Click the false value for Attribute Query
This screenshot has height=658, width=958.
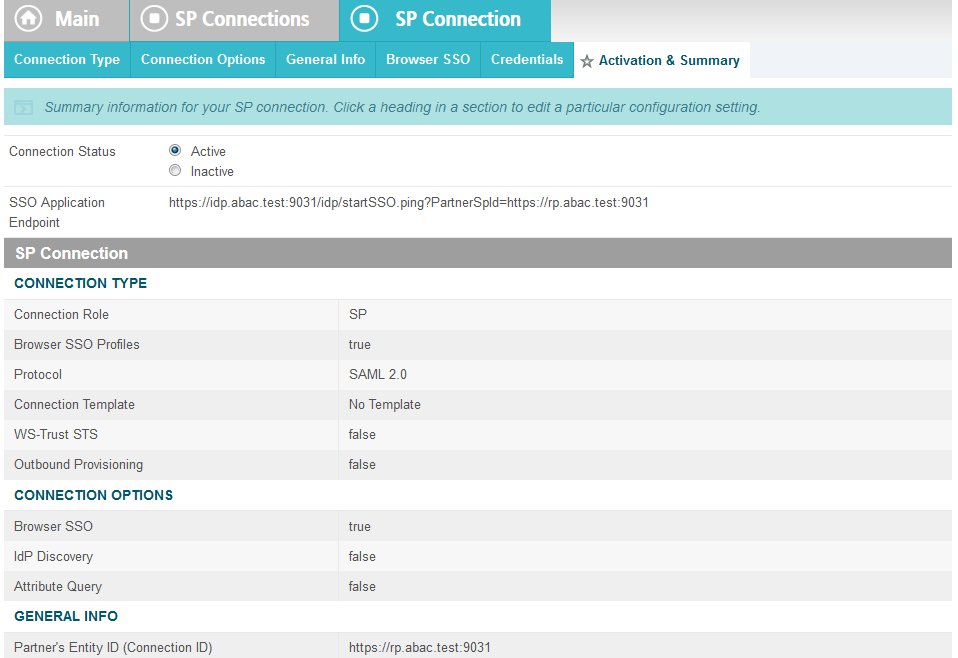(362, 587)
